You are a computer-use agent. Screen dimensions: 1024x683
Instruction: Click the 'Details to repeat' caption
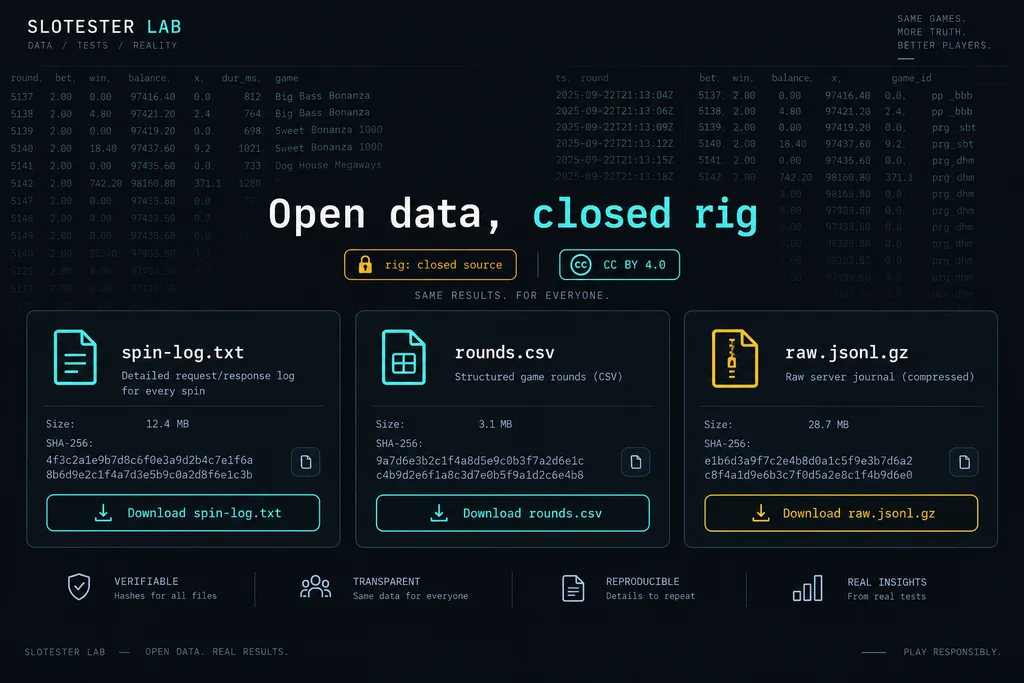click(650, 596)
